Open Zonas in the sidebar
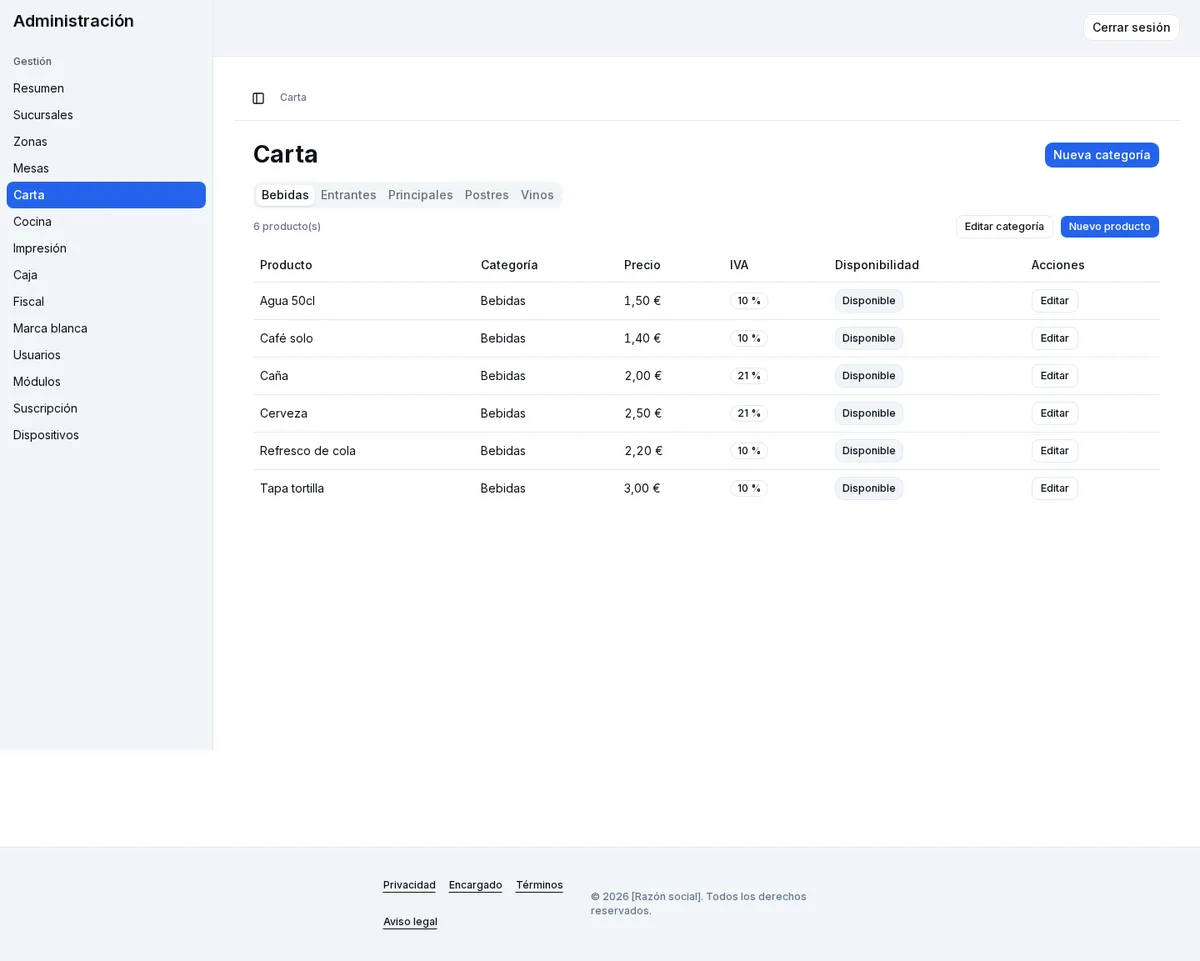 click(106, 142)
